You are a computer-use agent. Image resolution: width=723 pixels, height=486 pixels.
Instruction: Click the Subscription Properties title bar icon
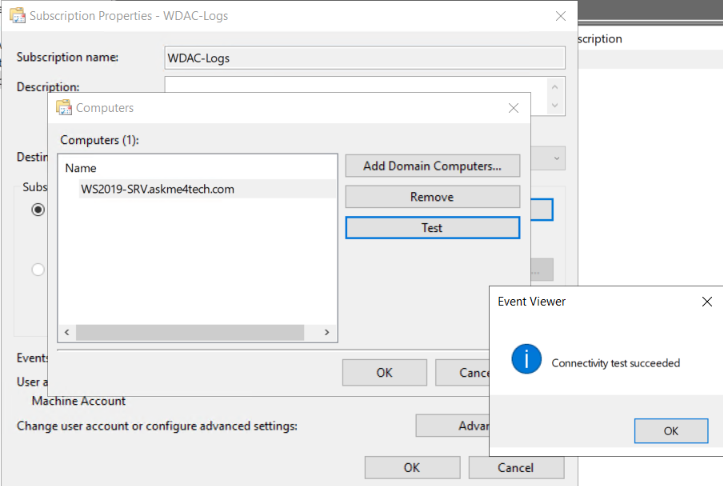coord(17,16)
